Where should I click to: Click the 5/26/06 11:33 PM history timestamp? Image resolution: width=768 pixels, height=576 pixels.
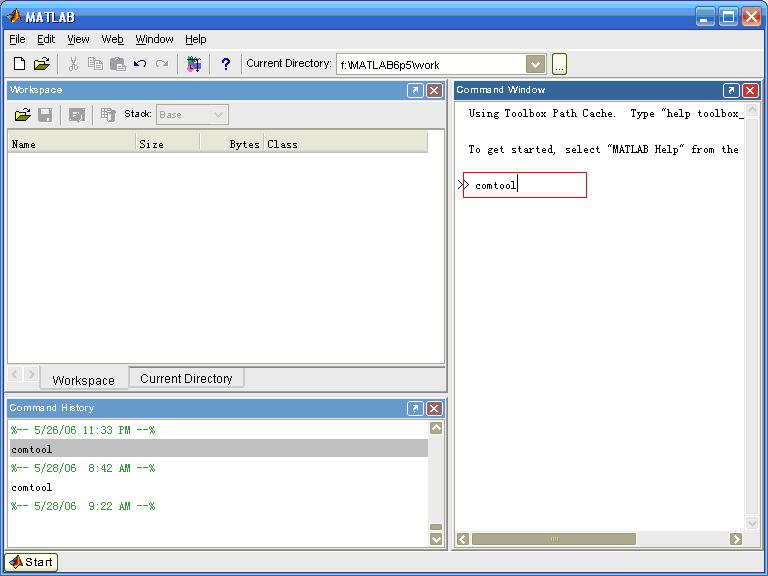[83, 430]
